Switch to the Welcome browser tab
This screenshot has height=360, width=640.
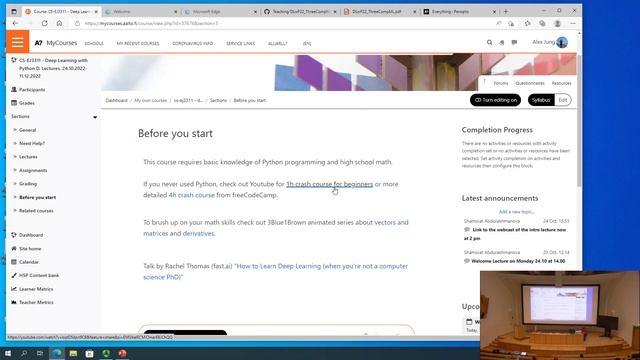pyautogui.click(x=140, y=12)
